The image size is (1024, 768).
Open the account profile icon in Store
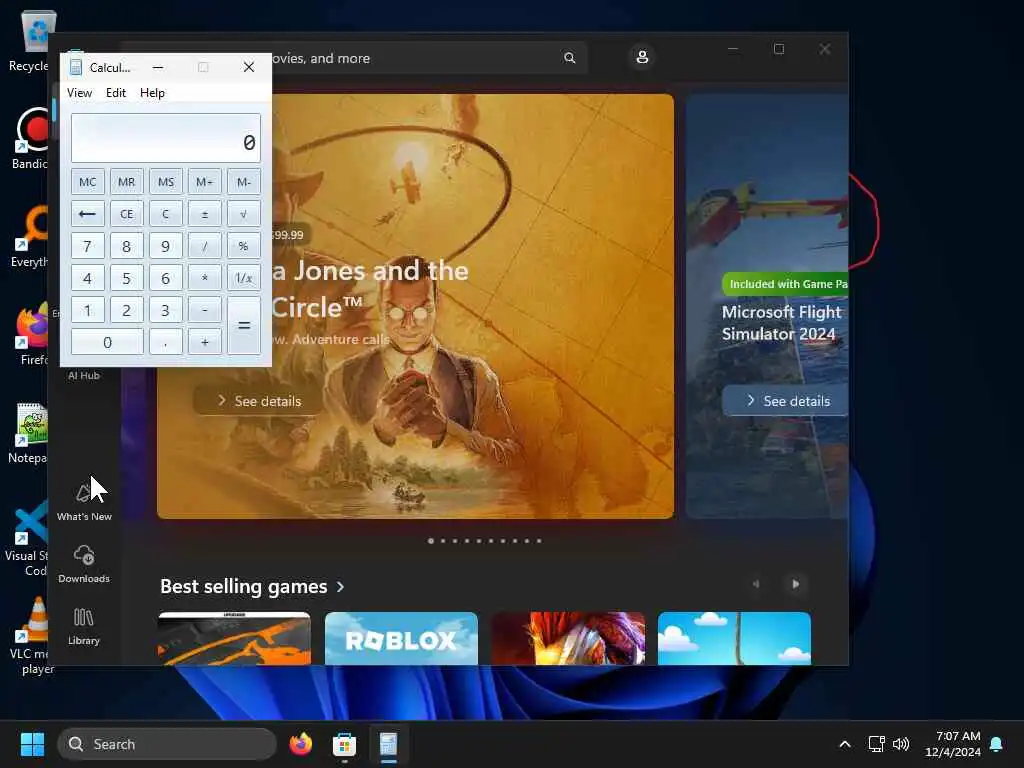pyautogui.click(x=642, y=57)
